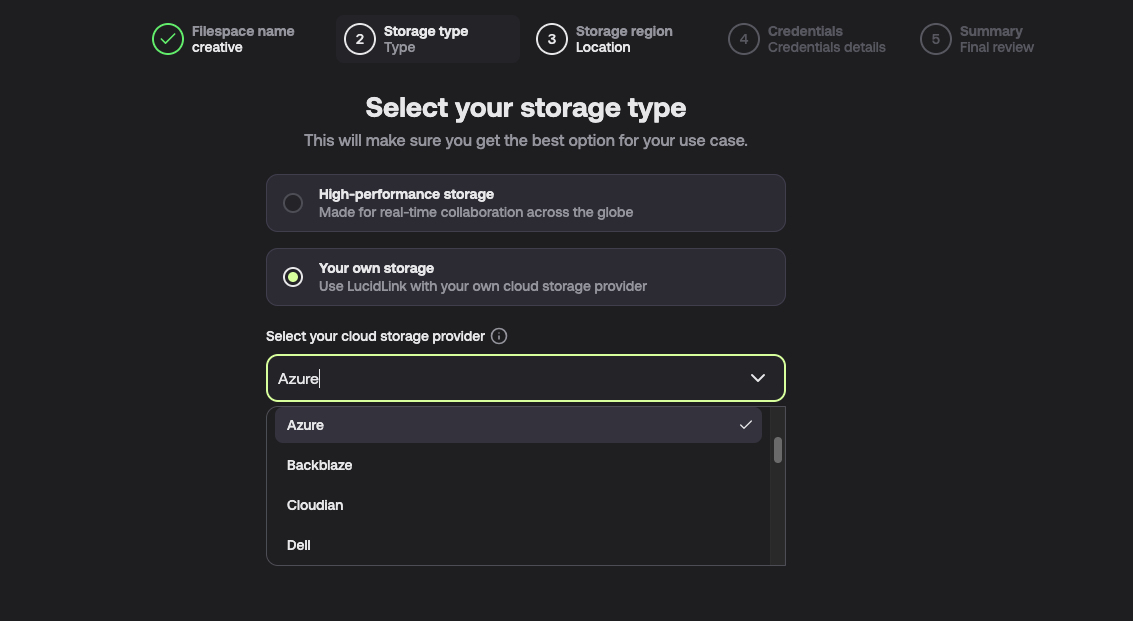This screenshot has height=621, width=1133.
Task: Click the Select your cloud storage provider label
Action: [375, 336]
